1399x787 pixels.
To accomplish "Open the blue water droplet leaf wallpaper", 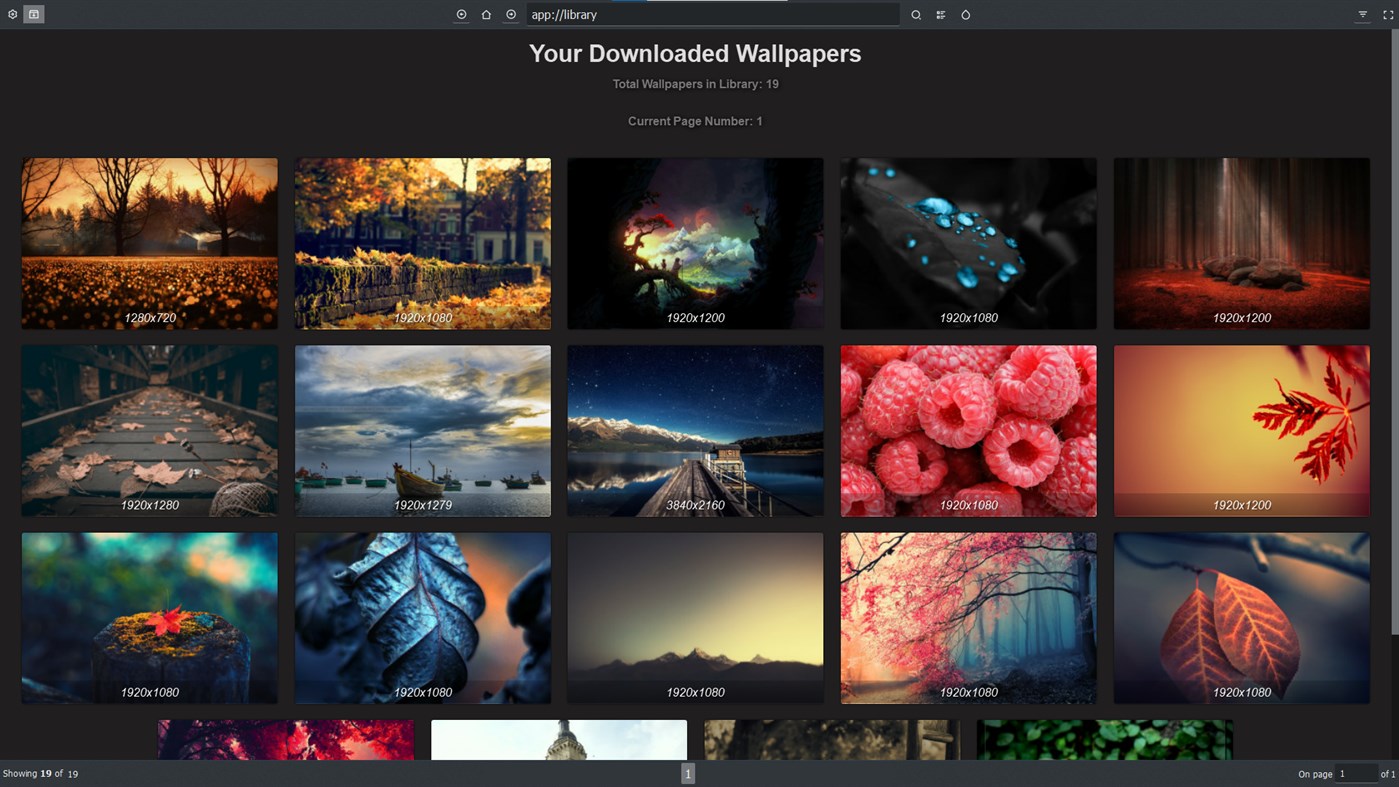I will [x=968, y=243].
